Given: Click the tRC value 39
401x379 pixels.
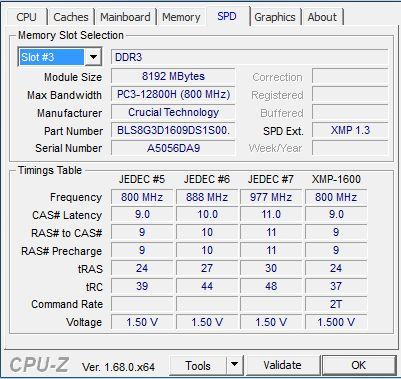Looking at the screenshot, I should click(142, 286).
